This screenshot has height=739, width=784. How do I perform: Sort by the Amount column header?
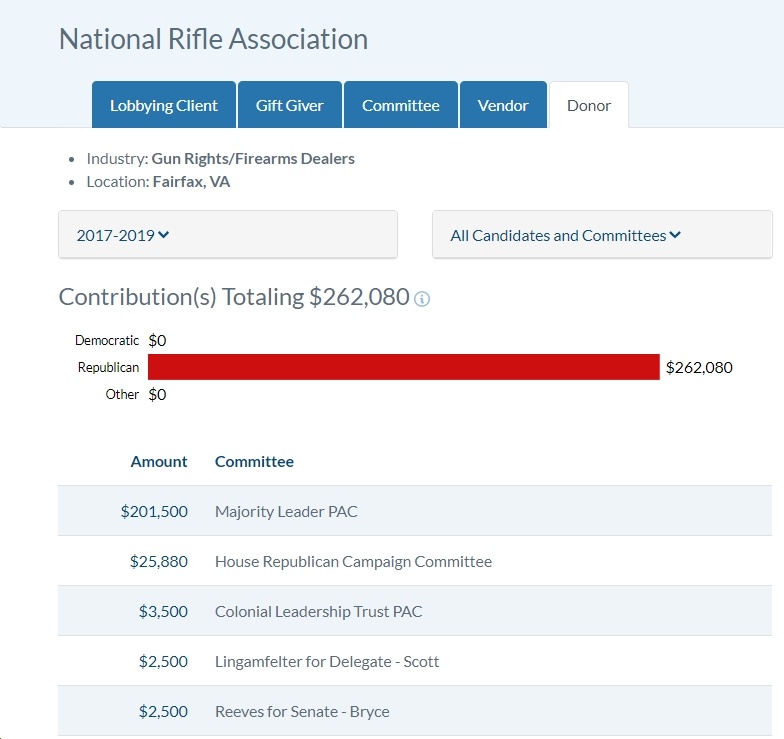(x=158, y=462)
